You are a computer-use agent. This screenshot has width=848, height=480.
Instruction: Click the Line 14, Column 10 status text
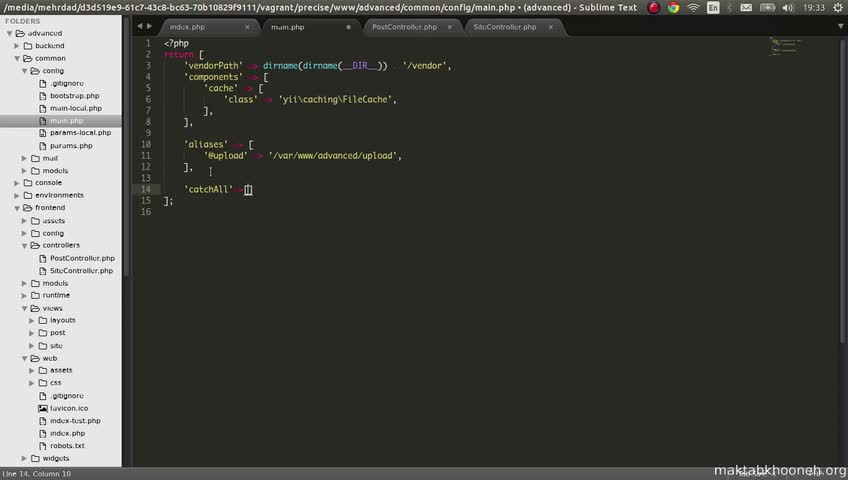[36, 473]
